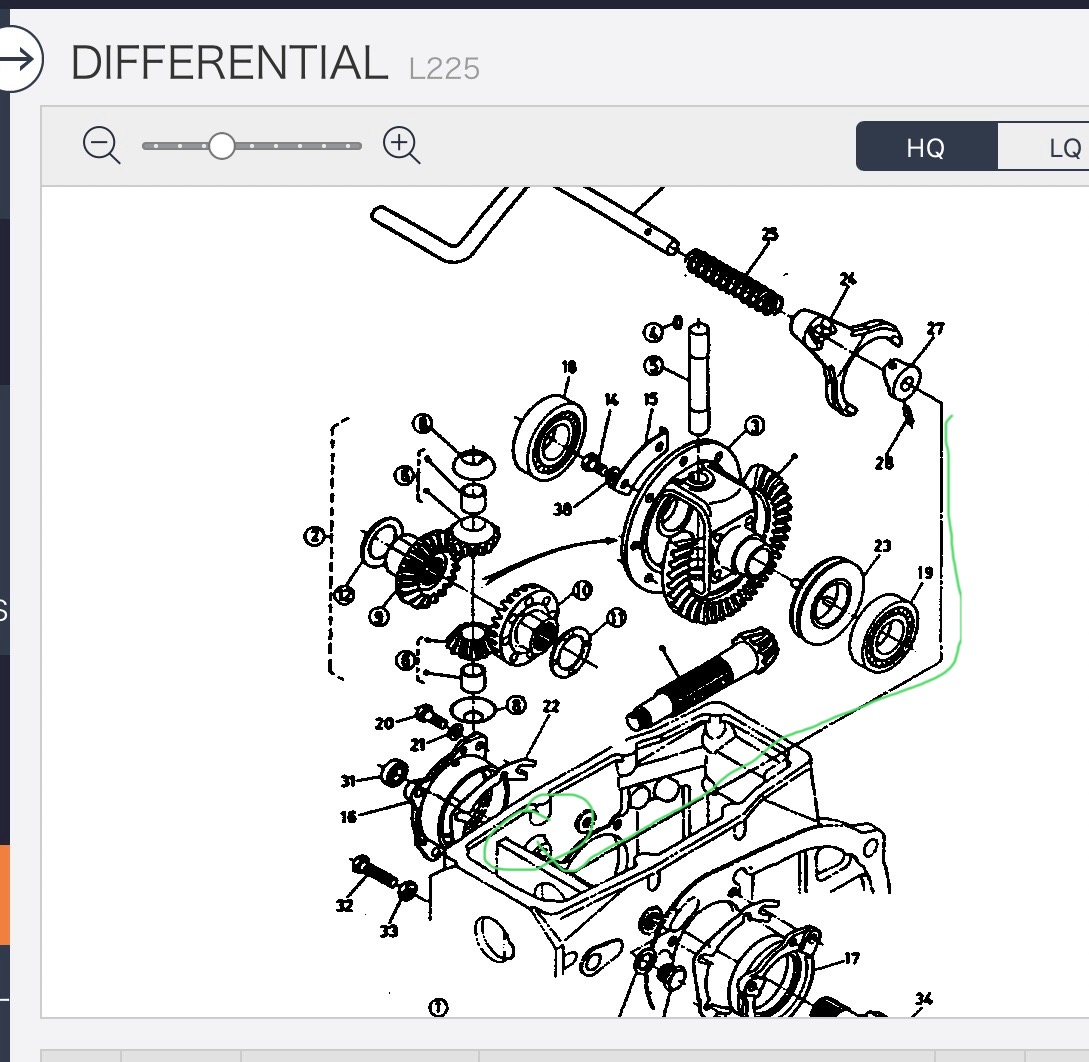Switch diagram to HQ quality
Image resolution: width=1089 pixels, height=1062 pixels.
[x=925, y=148]
